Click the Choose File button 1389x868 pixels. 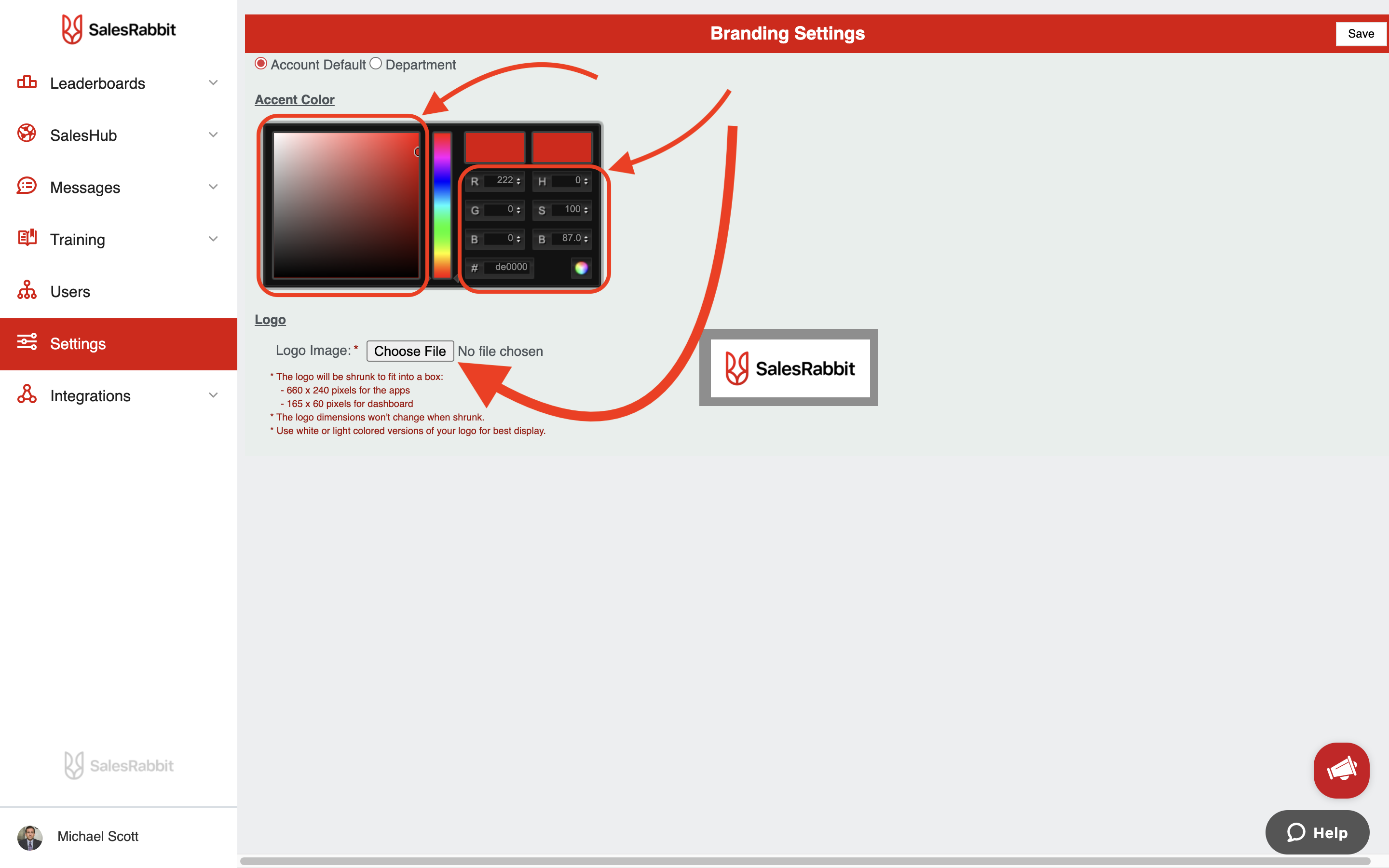[410, 351]
